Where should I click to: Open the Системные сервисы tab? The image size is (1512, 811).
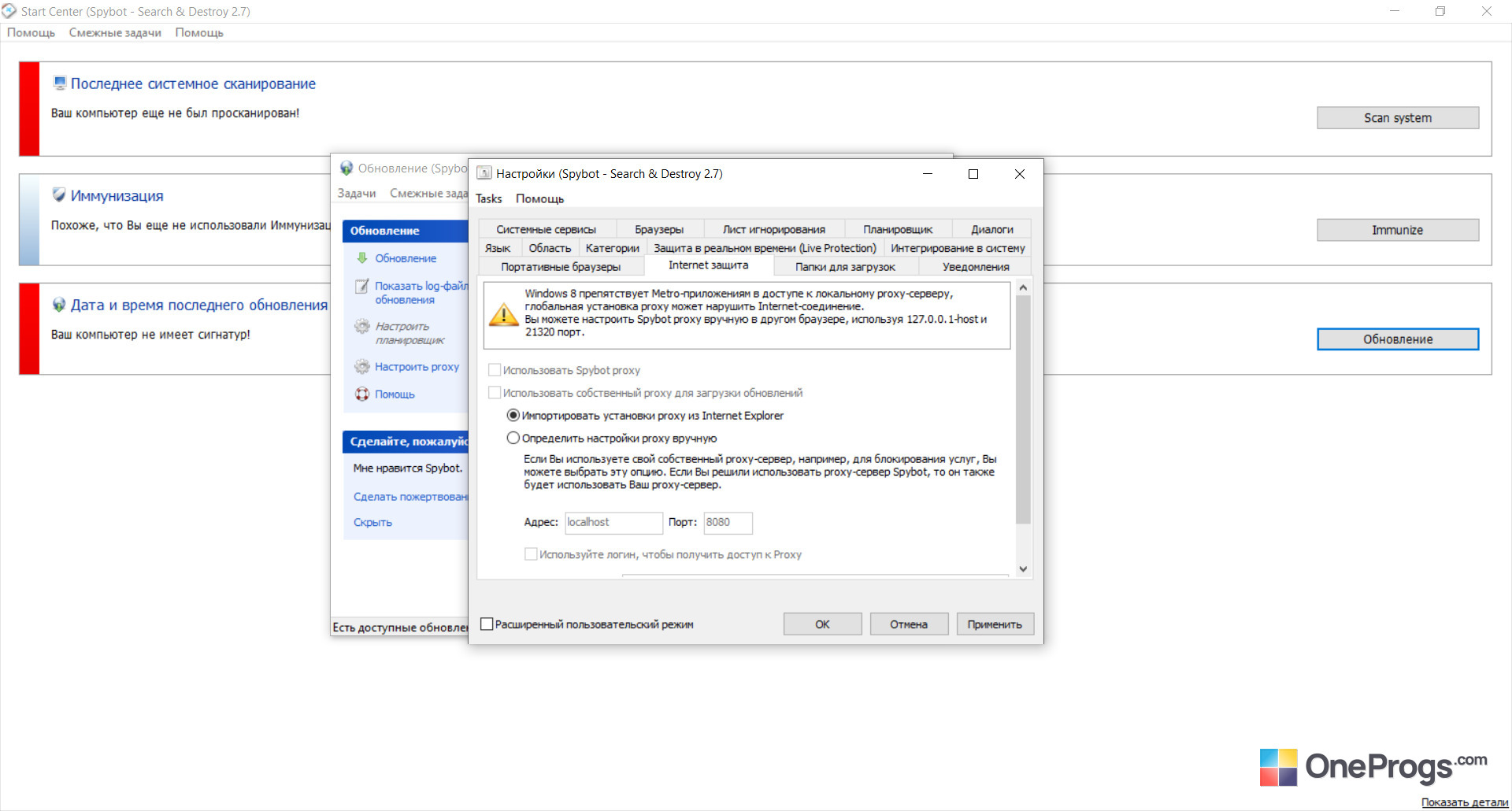tap(547, 229)
